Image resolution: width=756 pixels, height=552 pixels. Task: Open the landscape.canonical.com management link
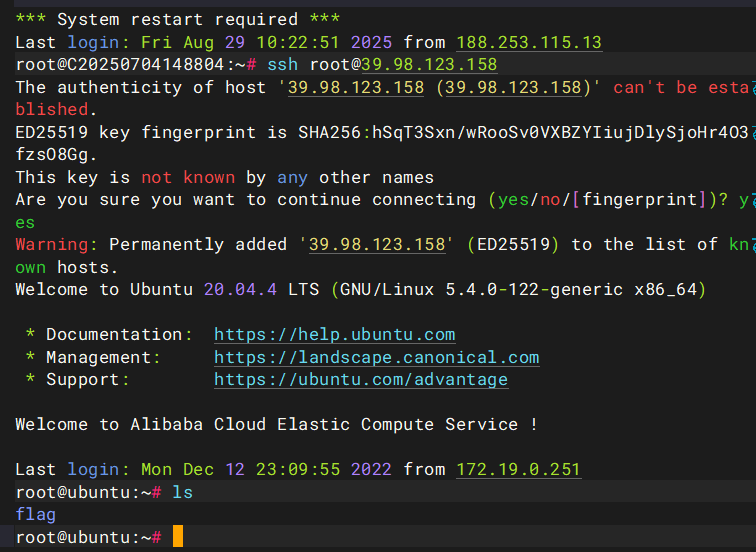[x=376, y=357]
